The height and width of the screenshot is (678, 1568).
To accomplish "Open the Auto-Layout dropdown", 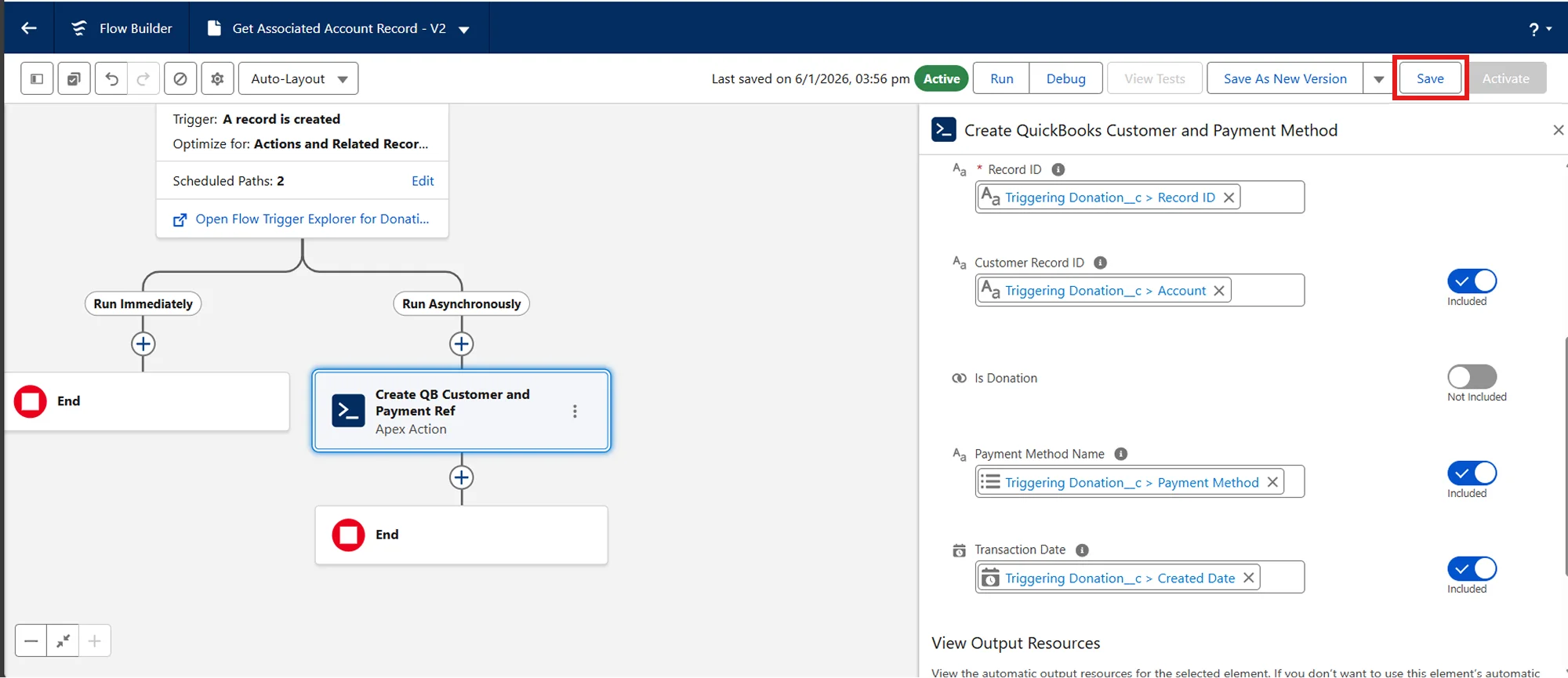I will pos(299,78).
